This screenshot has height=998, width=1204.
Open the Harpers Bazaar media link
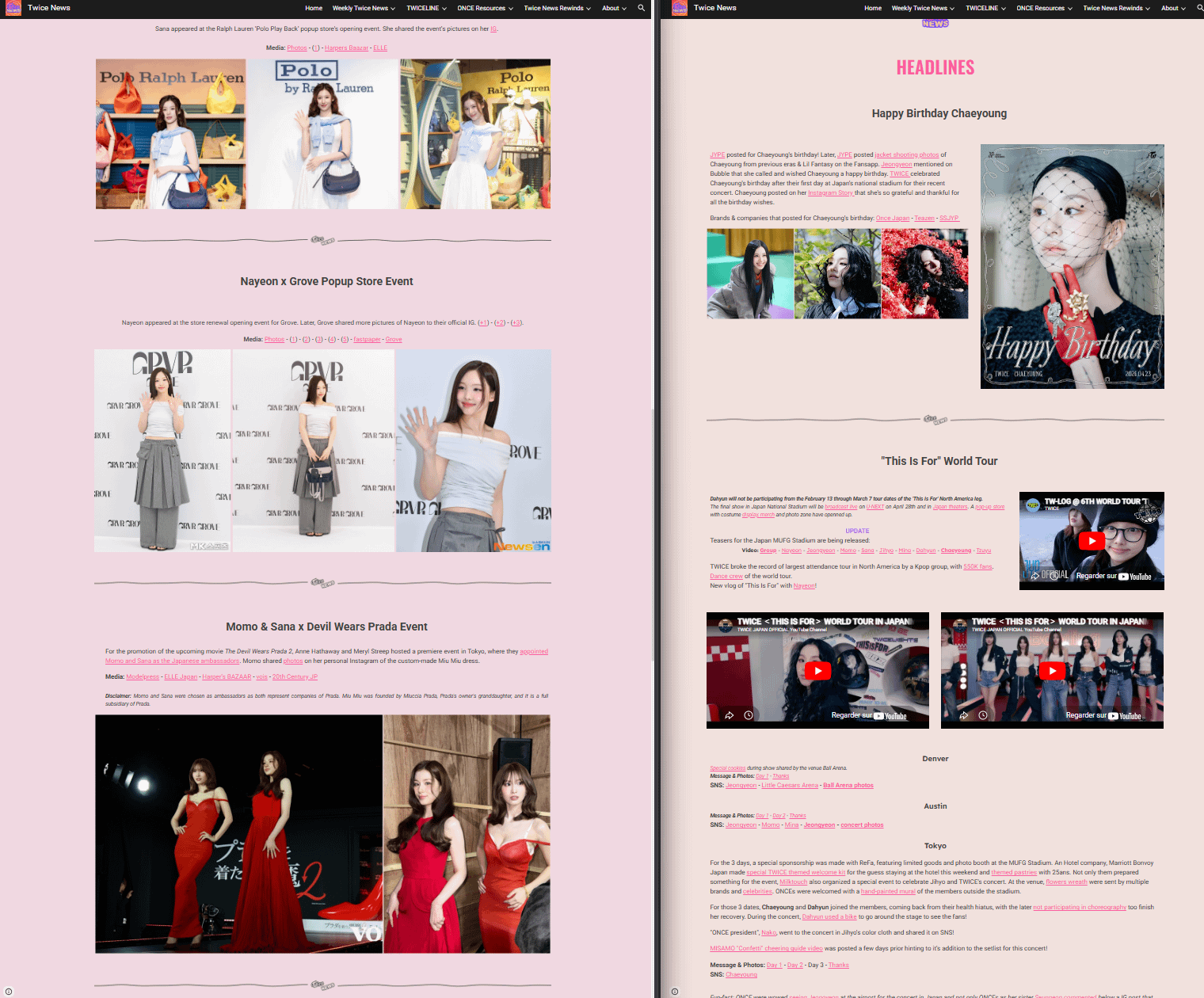pyautogui.click(x=346, y=48)
